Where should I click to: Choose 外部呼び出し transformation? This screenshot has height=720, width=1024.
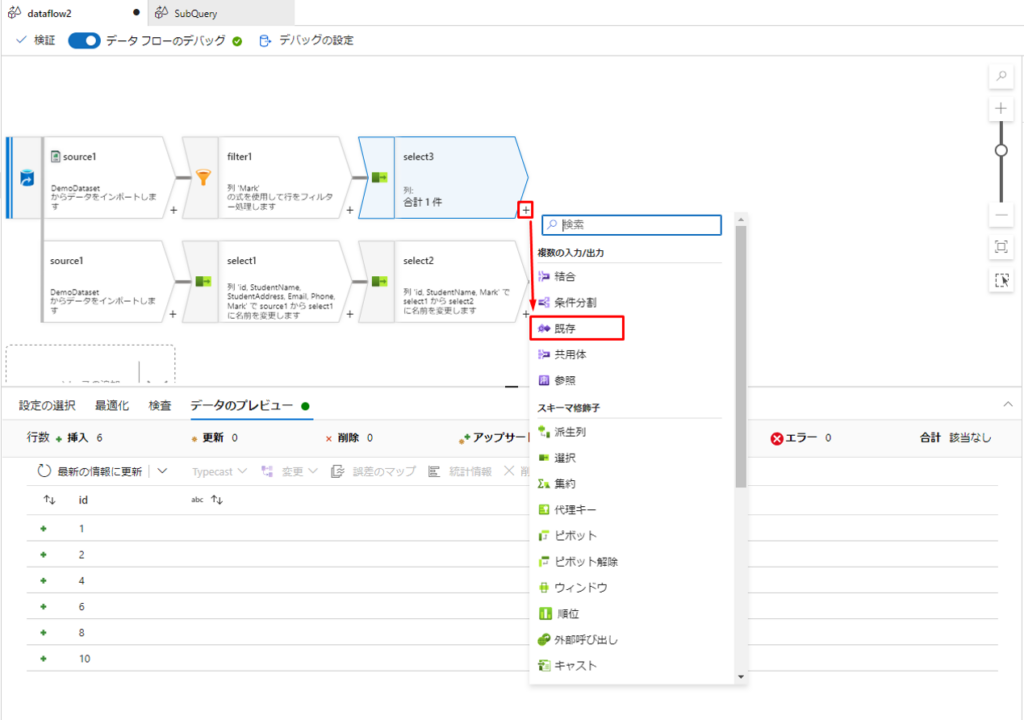tap(577, 640)
